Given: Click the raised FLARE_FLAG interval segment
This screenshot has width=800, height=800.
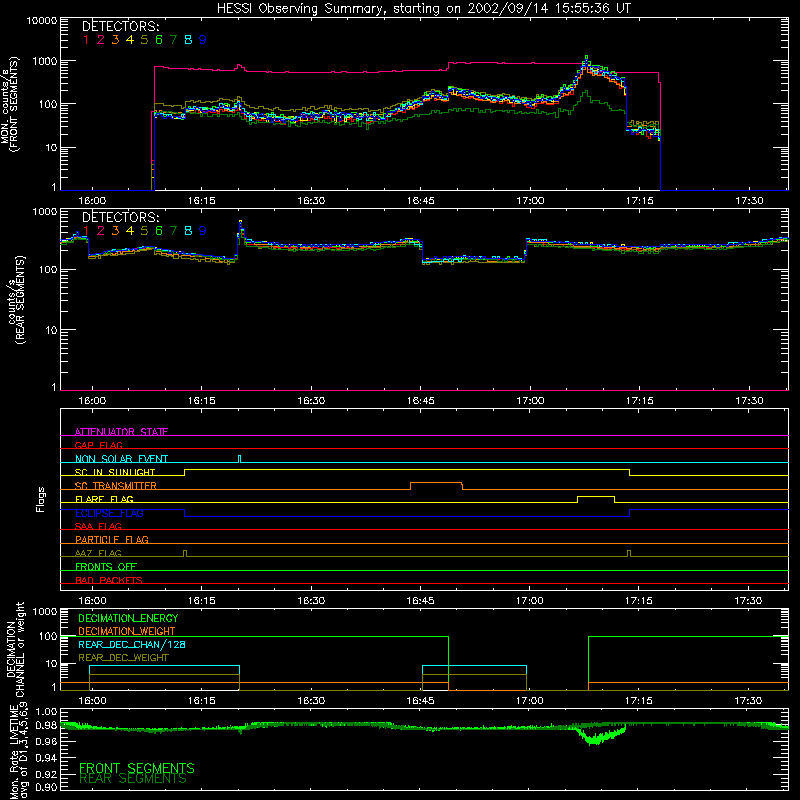Looking at the screenshot, I should [596, 496].
